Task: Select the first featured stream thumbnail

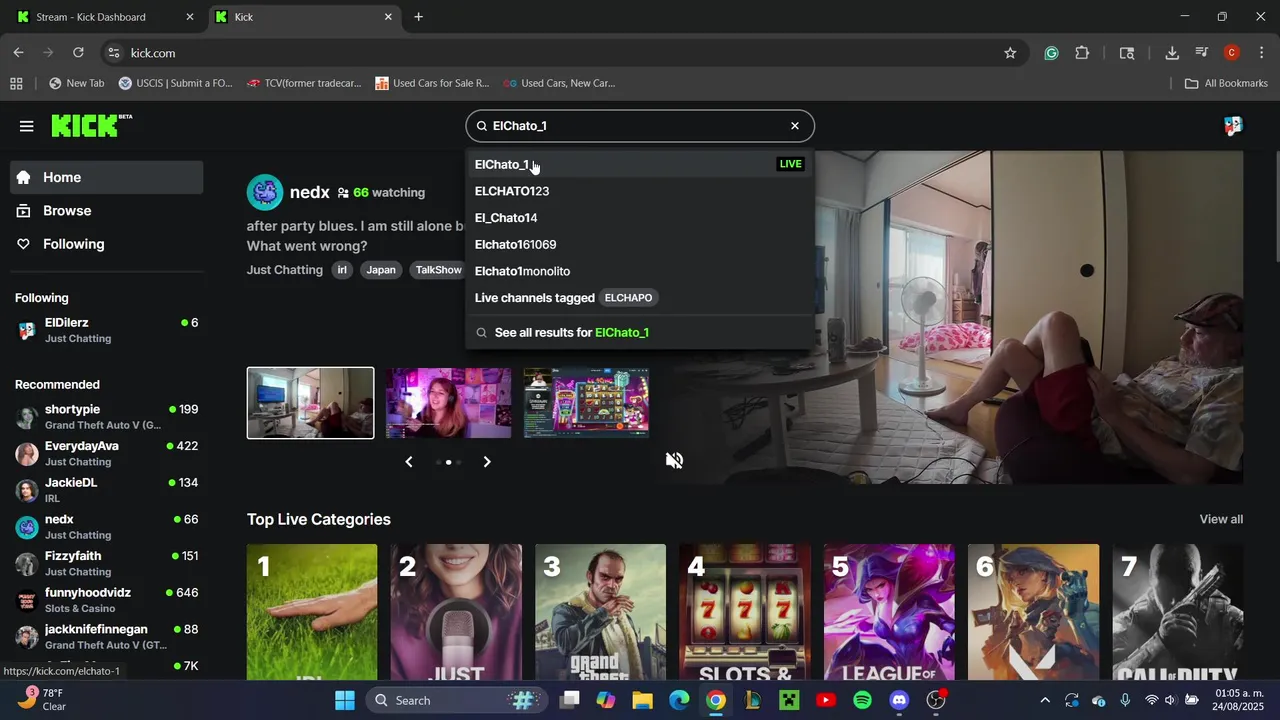Action: click(311, 403)
